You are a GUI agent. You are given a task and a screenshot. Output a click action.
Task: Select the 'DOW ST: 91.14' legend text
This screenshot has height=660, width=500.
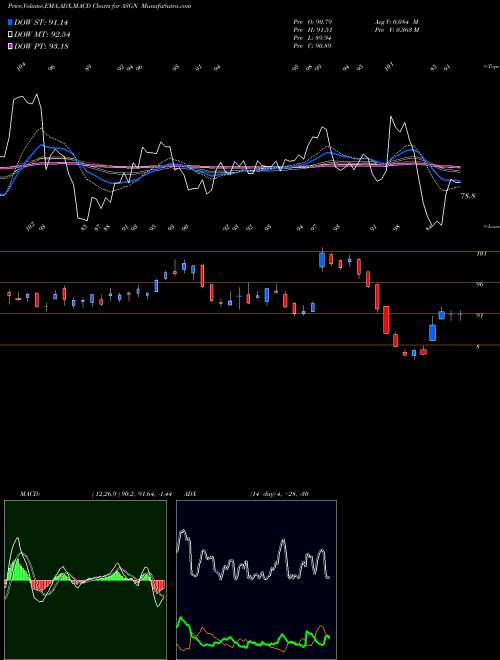click(x=41, y=22)
